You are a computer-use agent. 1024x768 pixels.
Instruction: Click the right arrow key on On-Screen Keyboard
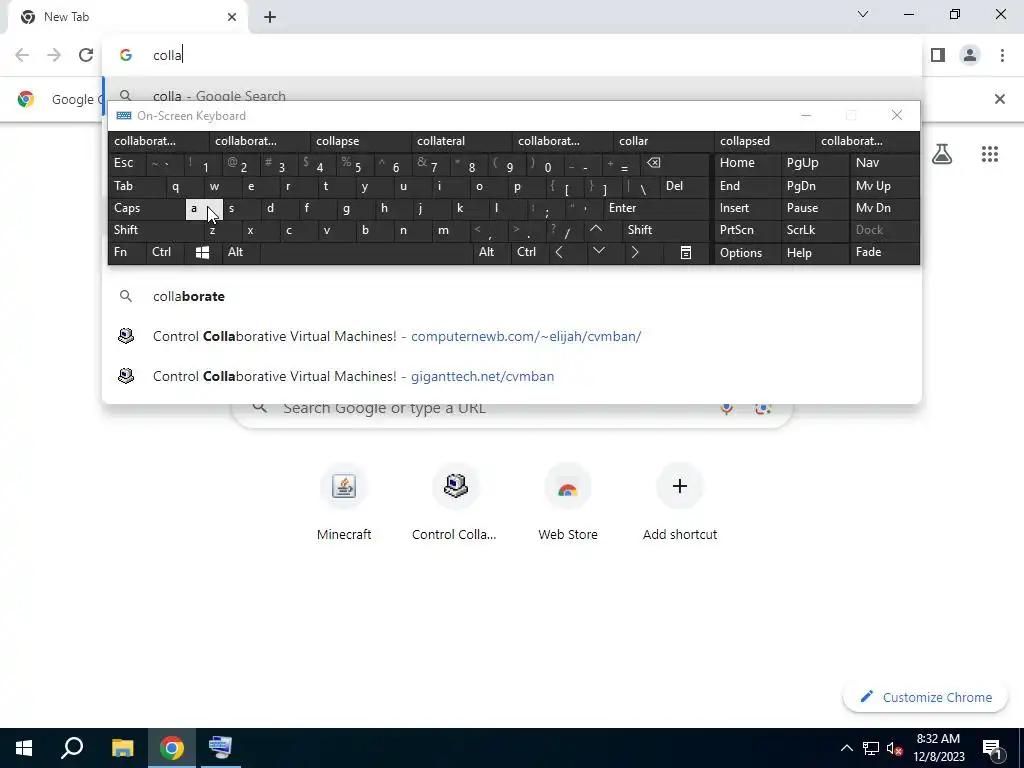tap(635, 252)
